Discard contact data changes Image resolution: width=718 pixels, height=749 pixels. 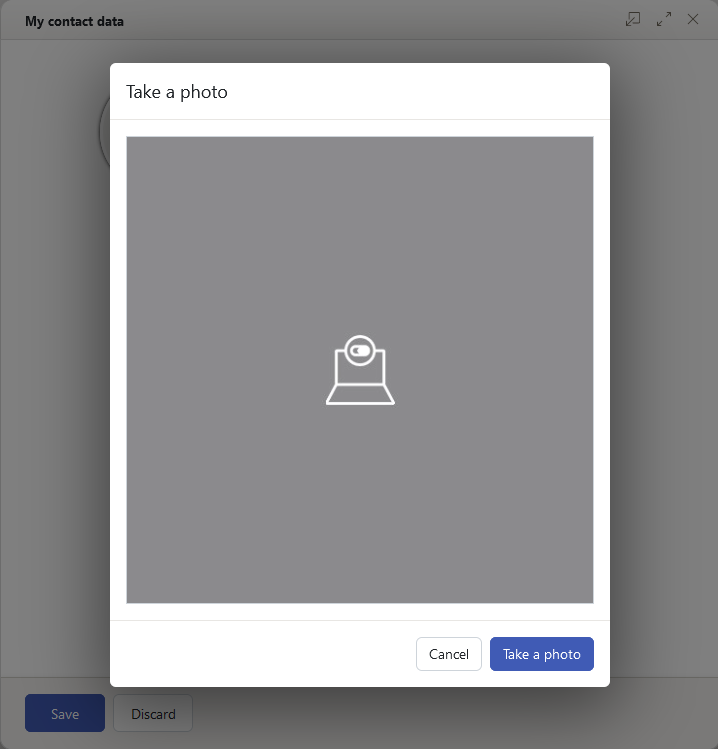(x=153, y=713)
